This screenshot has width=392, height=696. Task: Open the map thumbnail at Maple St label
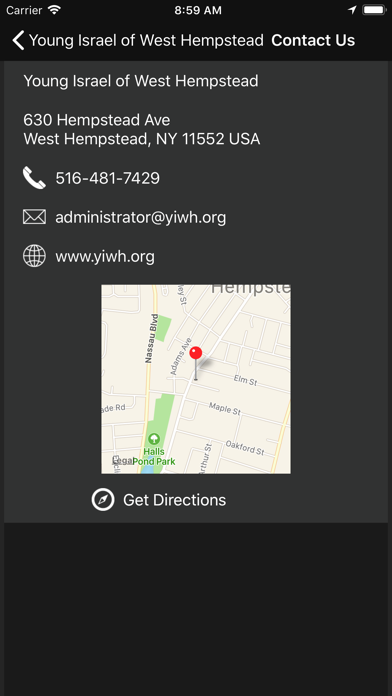pyautogui.click(x=225, y=408)
